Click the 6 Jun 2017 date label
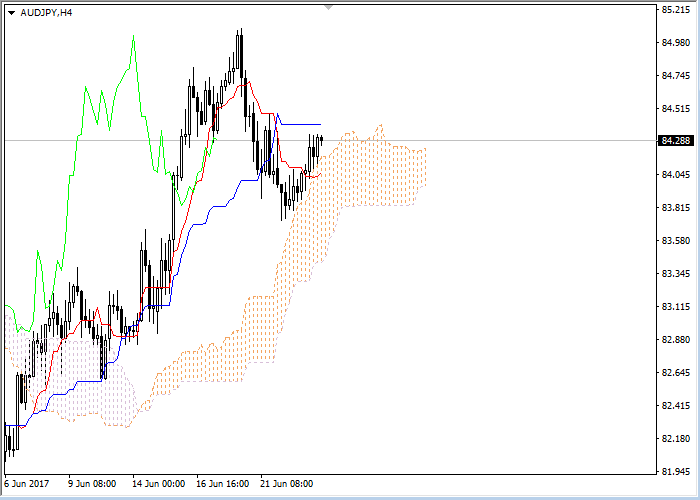Viewport: 700px width, 500px height. click(27, 484)
